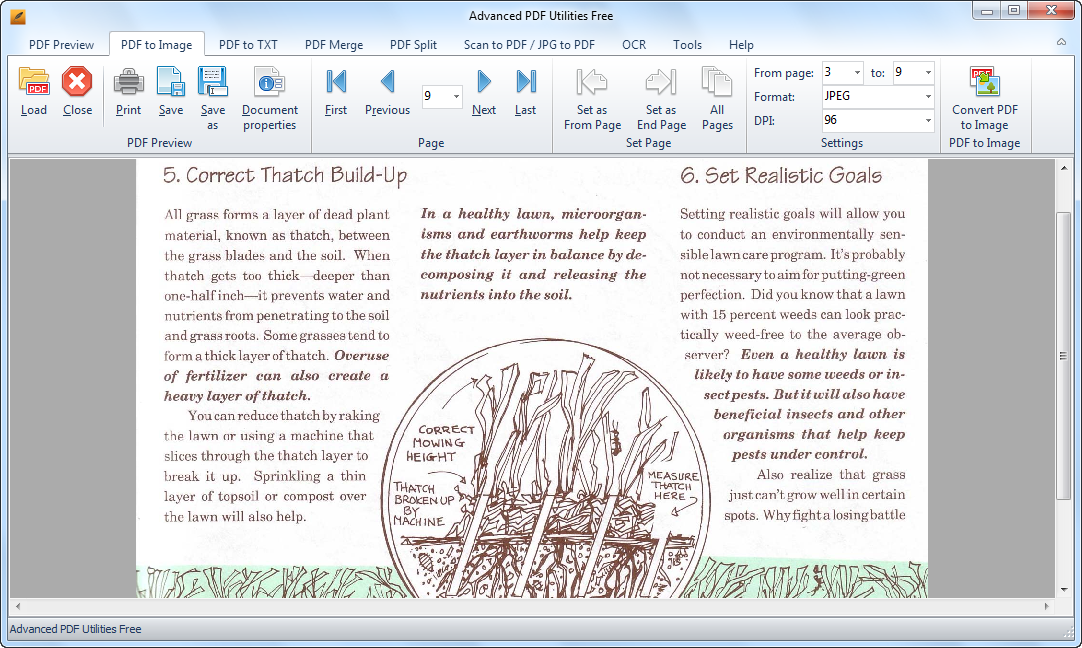This screenshot has width=1082, height=648.
Task: Click the 'Set Page' group label
Action: (649, 143)
